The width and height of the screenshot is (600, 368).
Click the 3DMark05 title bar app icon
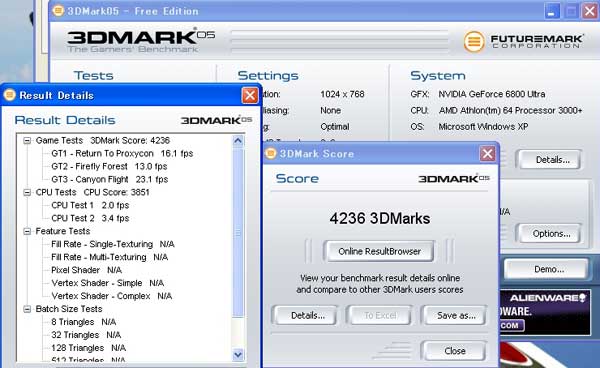pyautogui.click(x=58, y=10)
